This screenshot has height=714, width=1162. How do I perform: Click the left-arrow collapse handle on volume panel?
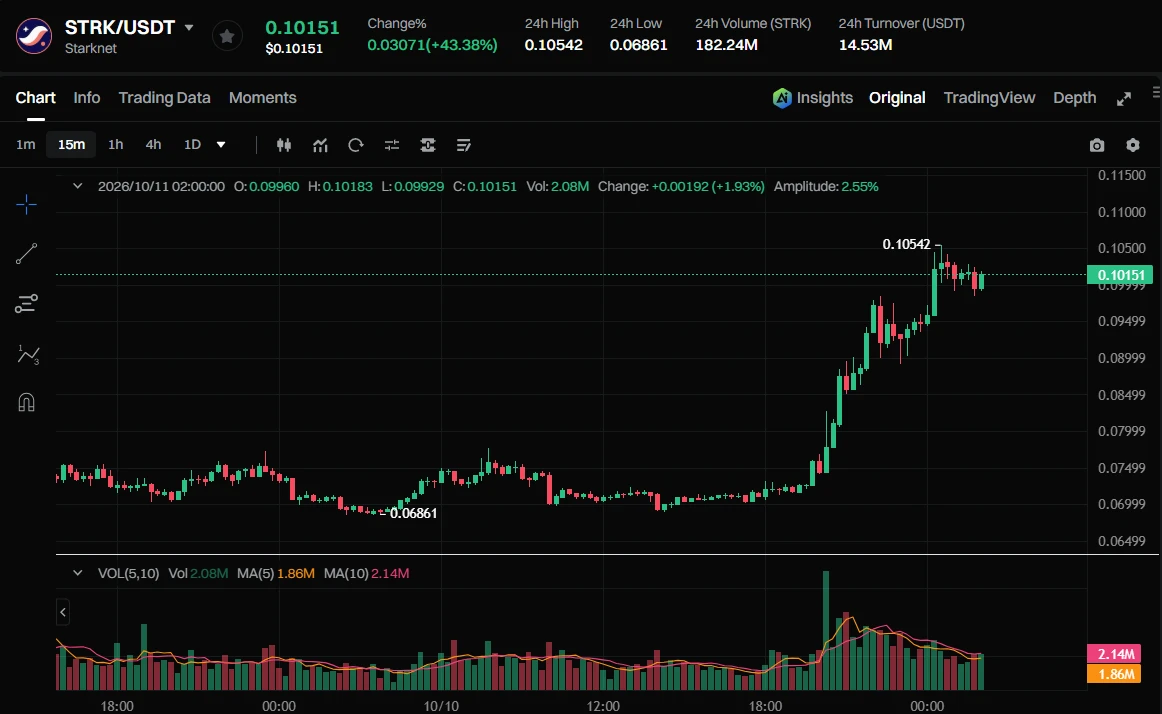click(63, 612)
